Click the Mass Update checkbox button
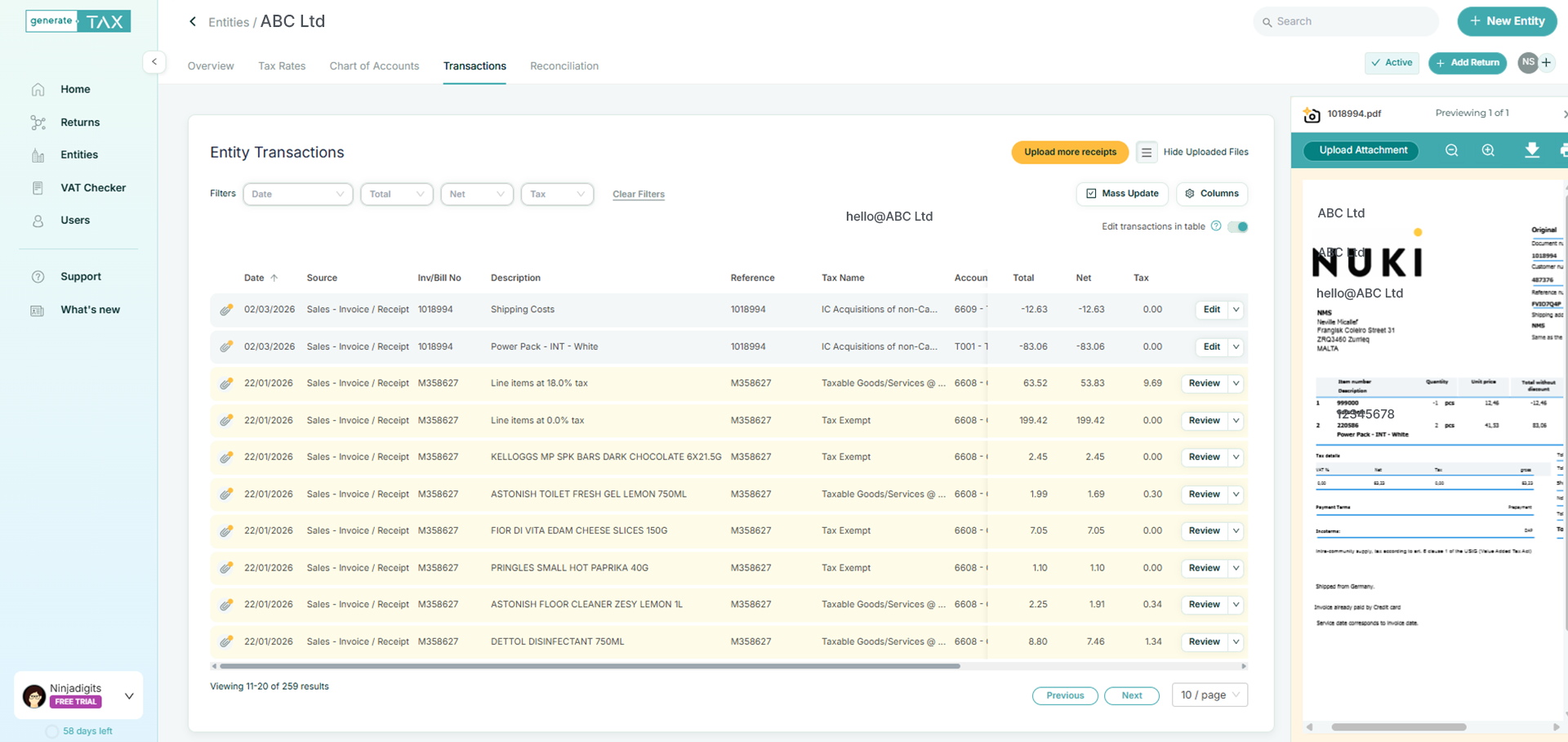This screenshot has height=742, width=1568. click(x=1122, y=194)
